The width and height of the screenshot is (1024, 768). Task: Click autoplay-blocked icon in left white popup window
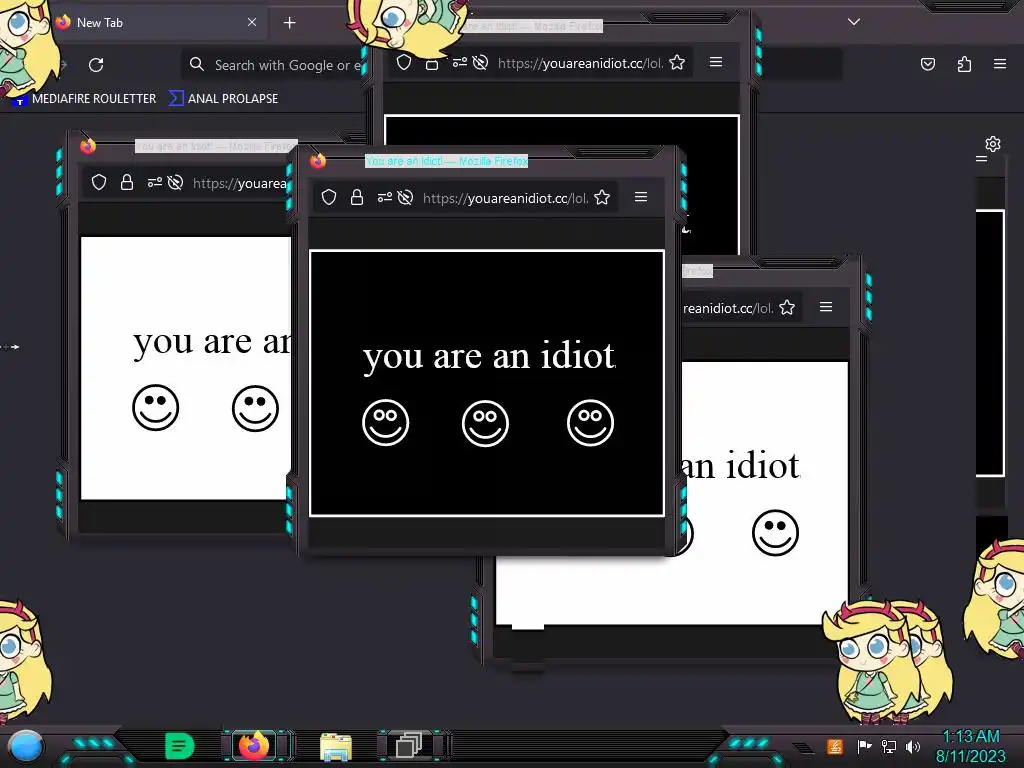point(175,182)
